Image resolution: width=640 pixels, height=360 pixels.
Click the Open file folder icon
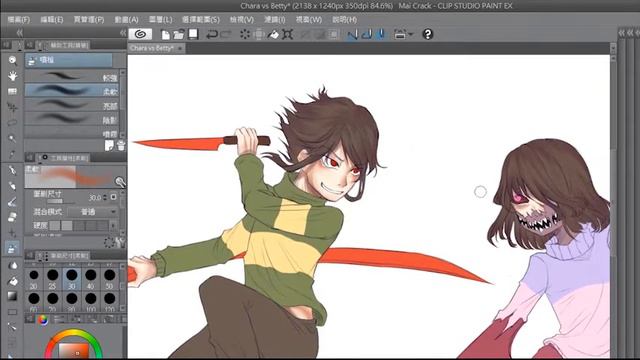pyautogui.click(x=179, y=35)
